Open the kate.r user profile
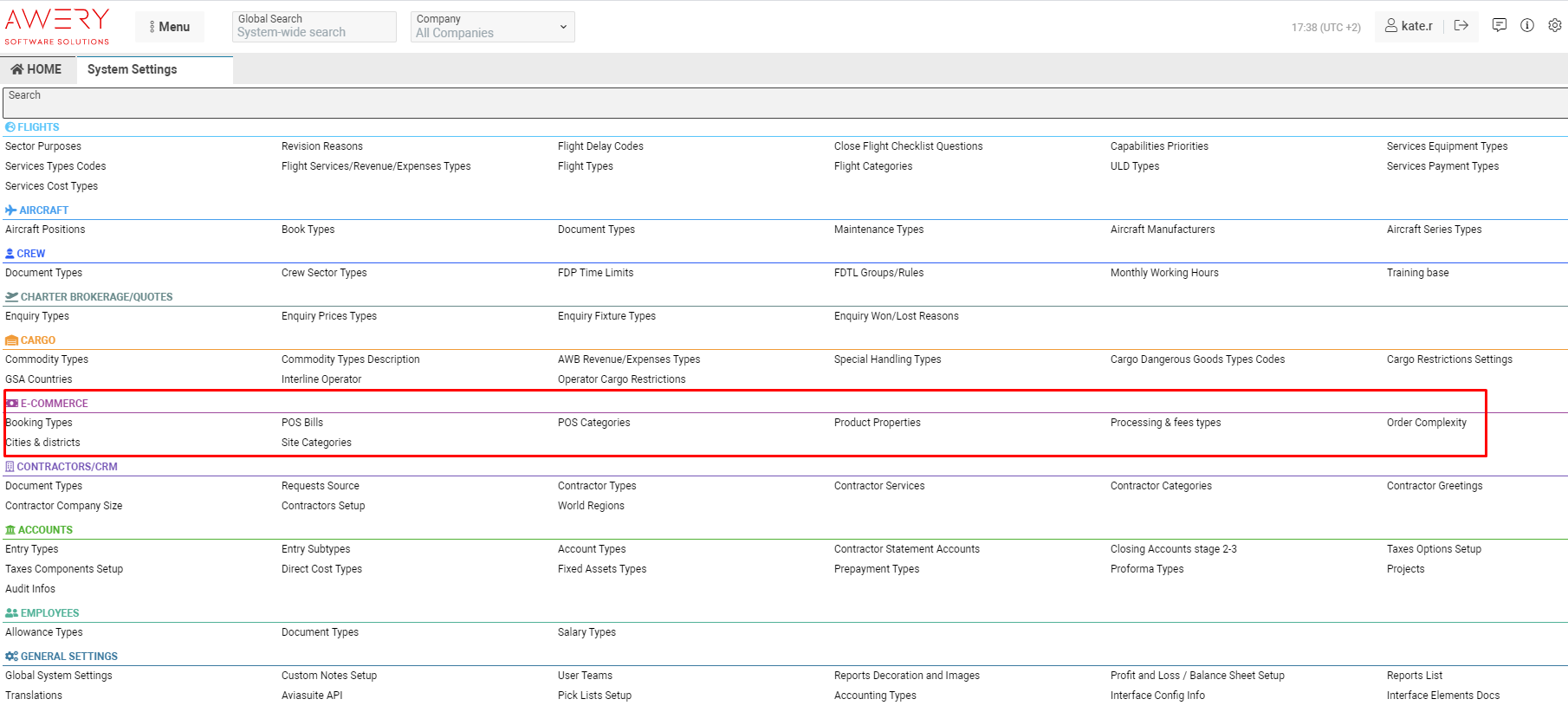The width and height of the screenshot is (1568, 712). [x=1409, y=26]
